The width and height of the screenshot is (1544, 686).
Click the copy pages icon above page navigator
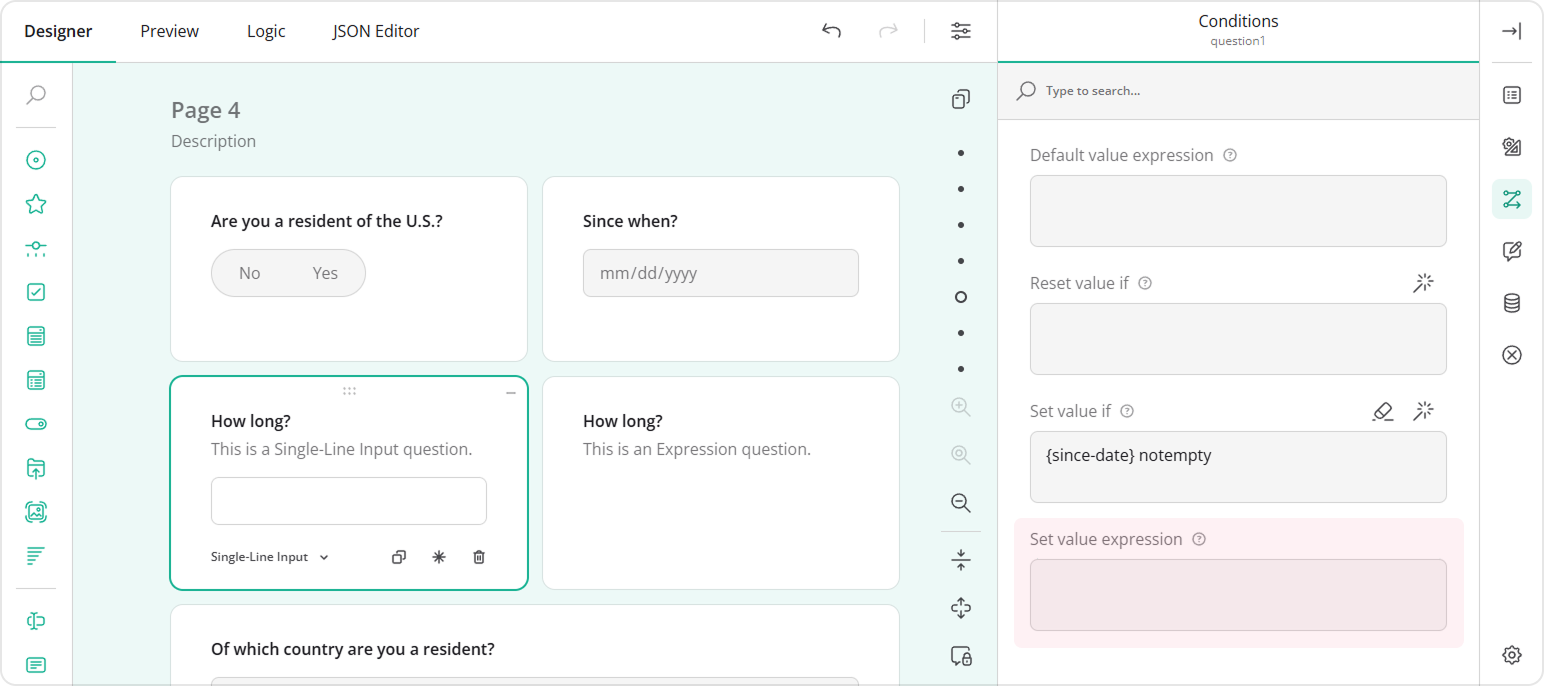point(961,99)
